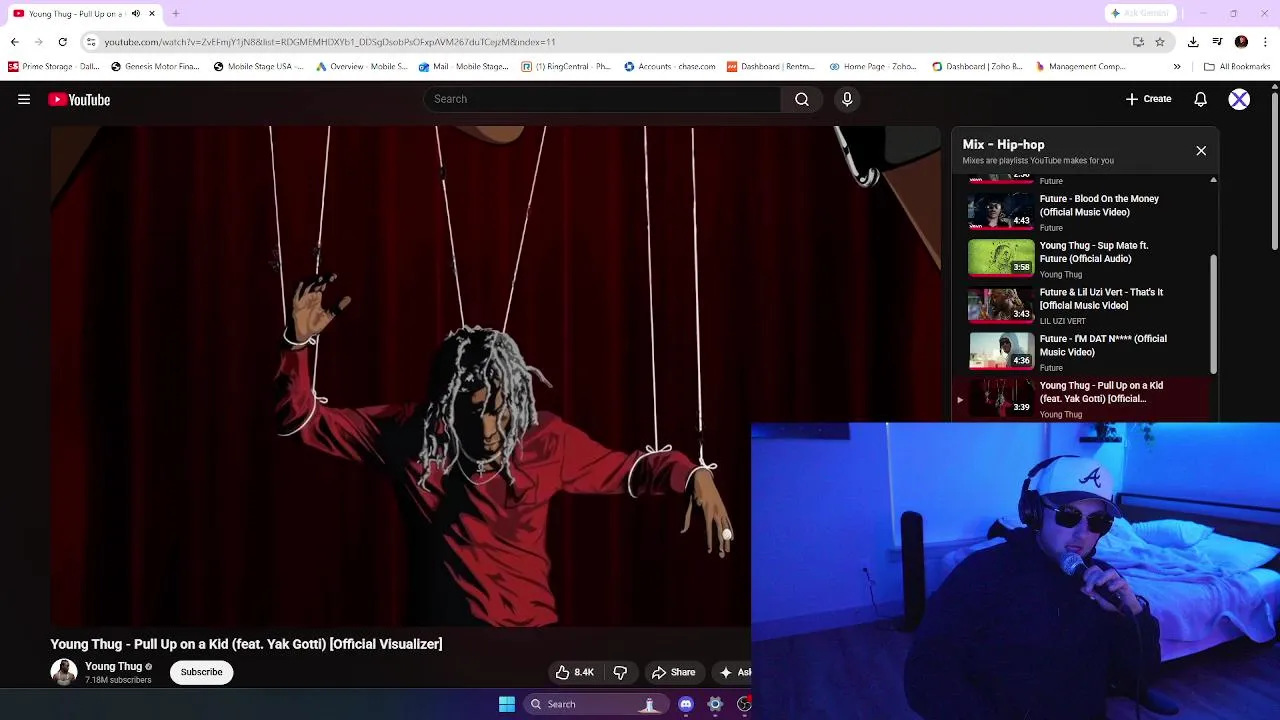
Task: Open the Create menu button
Action: pyautogui.click(x=1148, y=99)
